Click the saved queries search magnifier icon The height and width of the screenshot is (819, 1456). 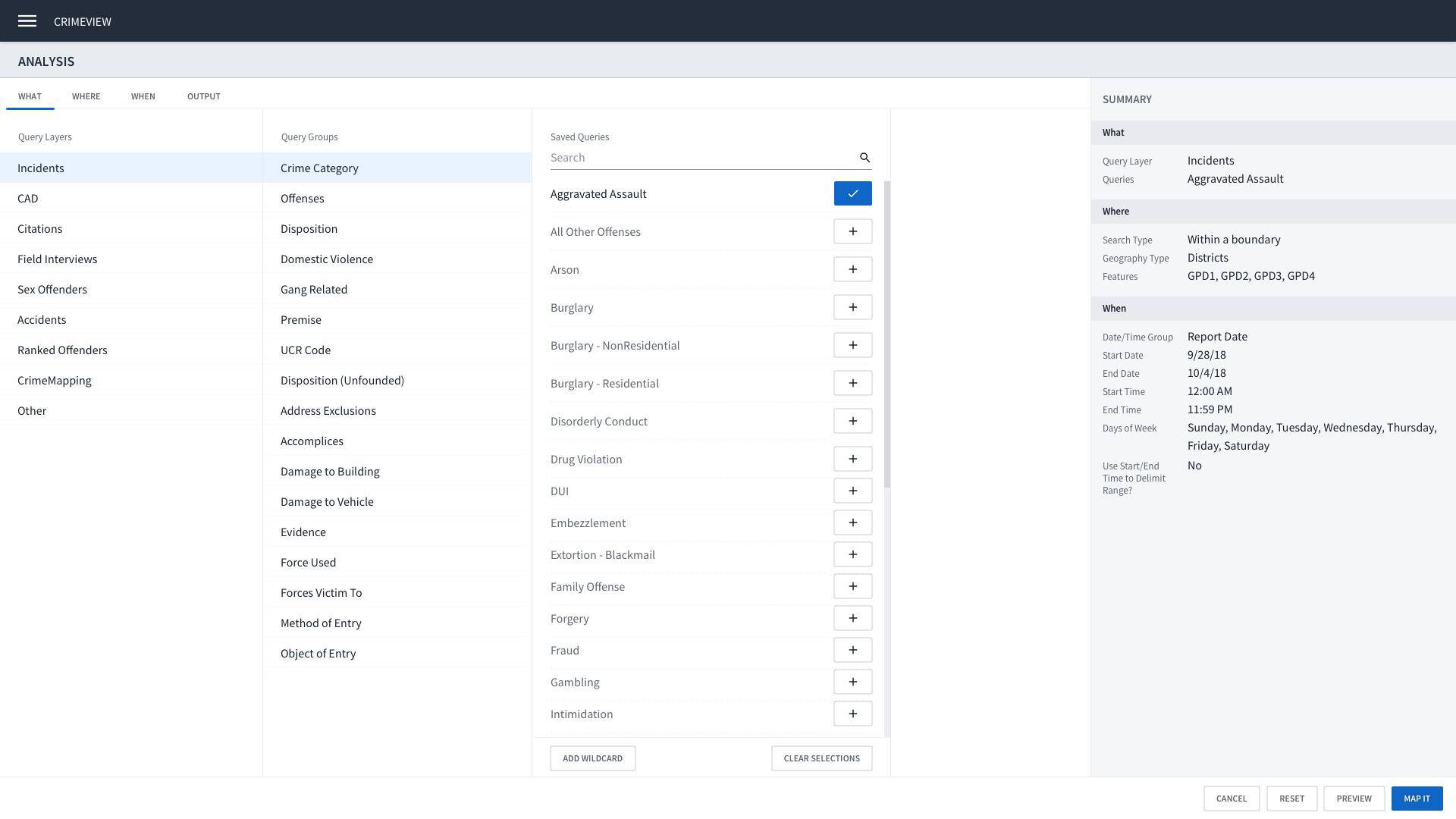(x=864, y=158)
